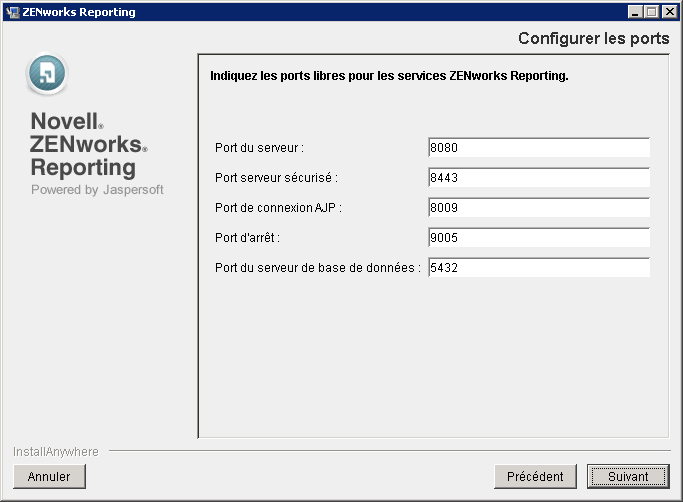The image size is (683, 502).
Task: Click 'Powered by Jaspersoft' text
Action: [97, 190]
